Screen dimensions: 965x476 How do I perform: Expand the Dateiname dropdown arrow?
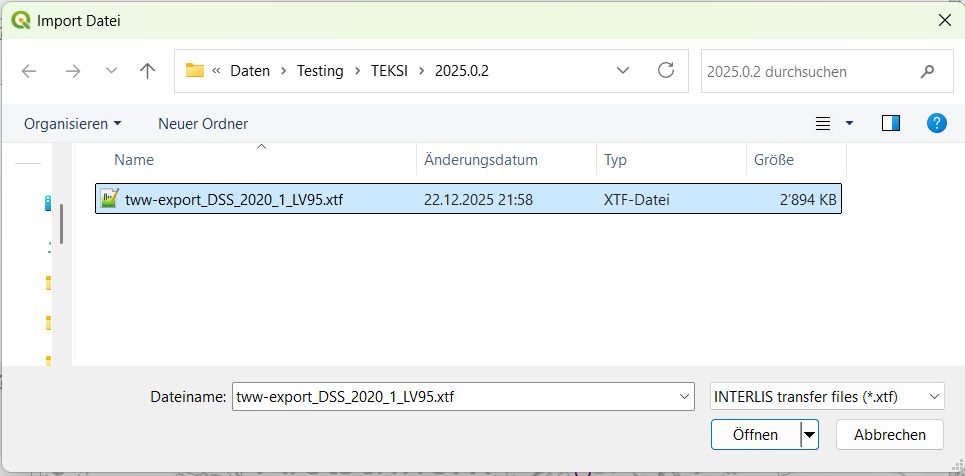684,397
